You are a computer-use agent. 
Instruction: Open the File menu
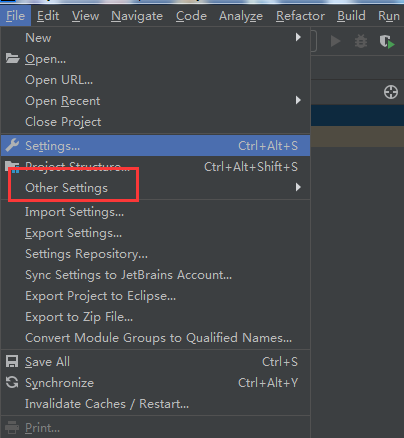point(16,16)
